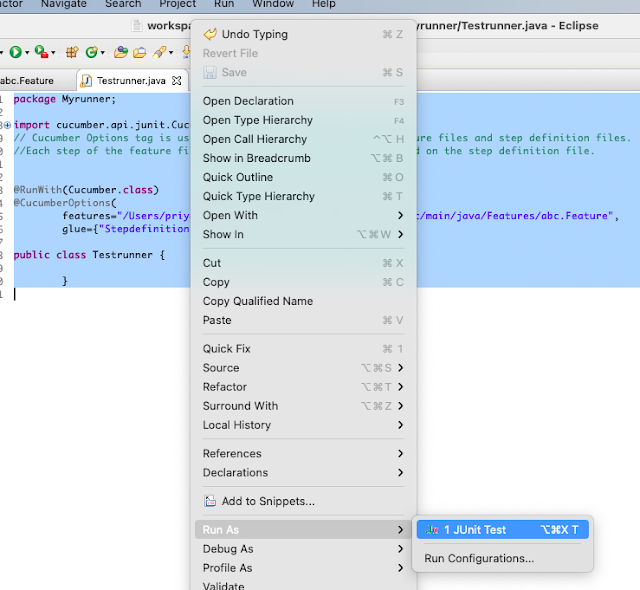Click '@CucumberOptions(' annotation text
Viewport: 640px width, 590px height.
coord(65,203)
